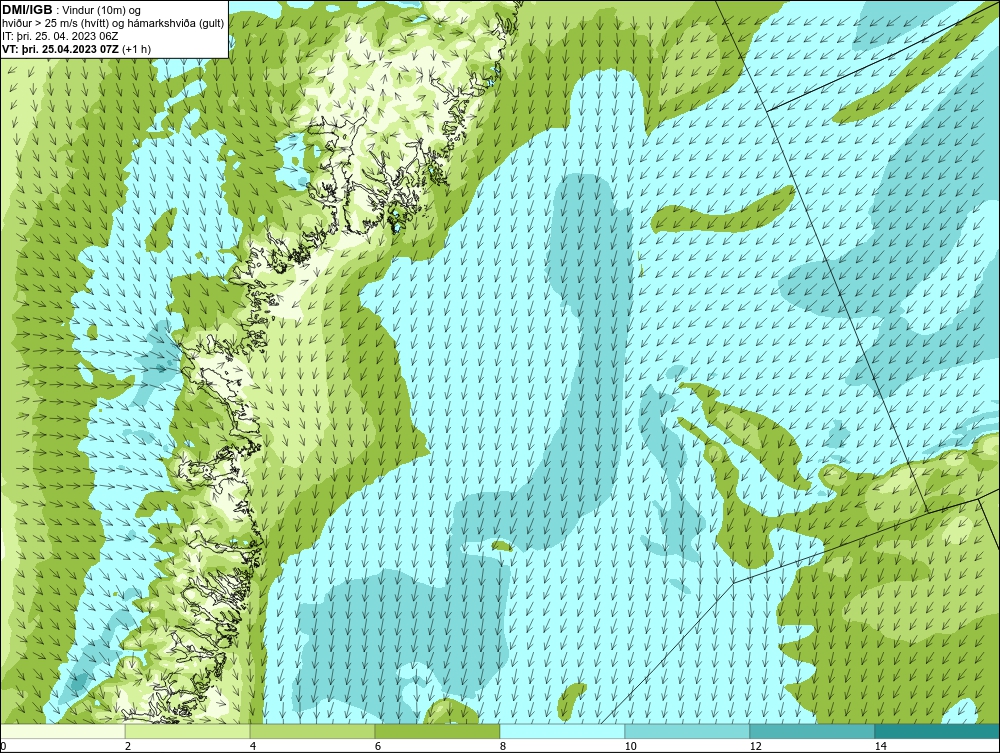1000x753 pixels.
Task: Click the darkest teal swatch above 14
Action: (938, 731)
